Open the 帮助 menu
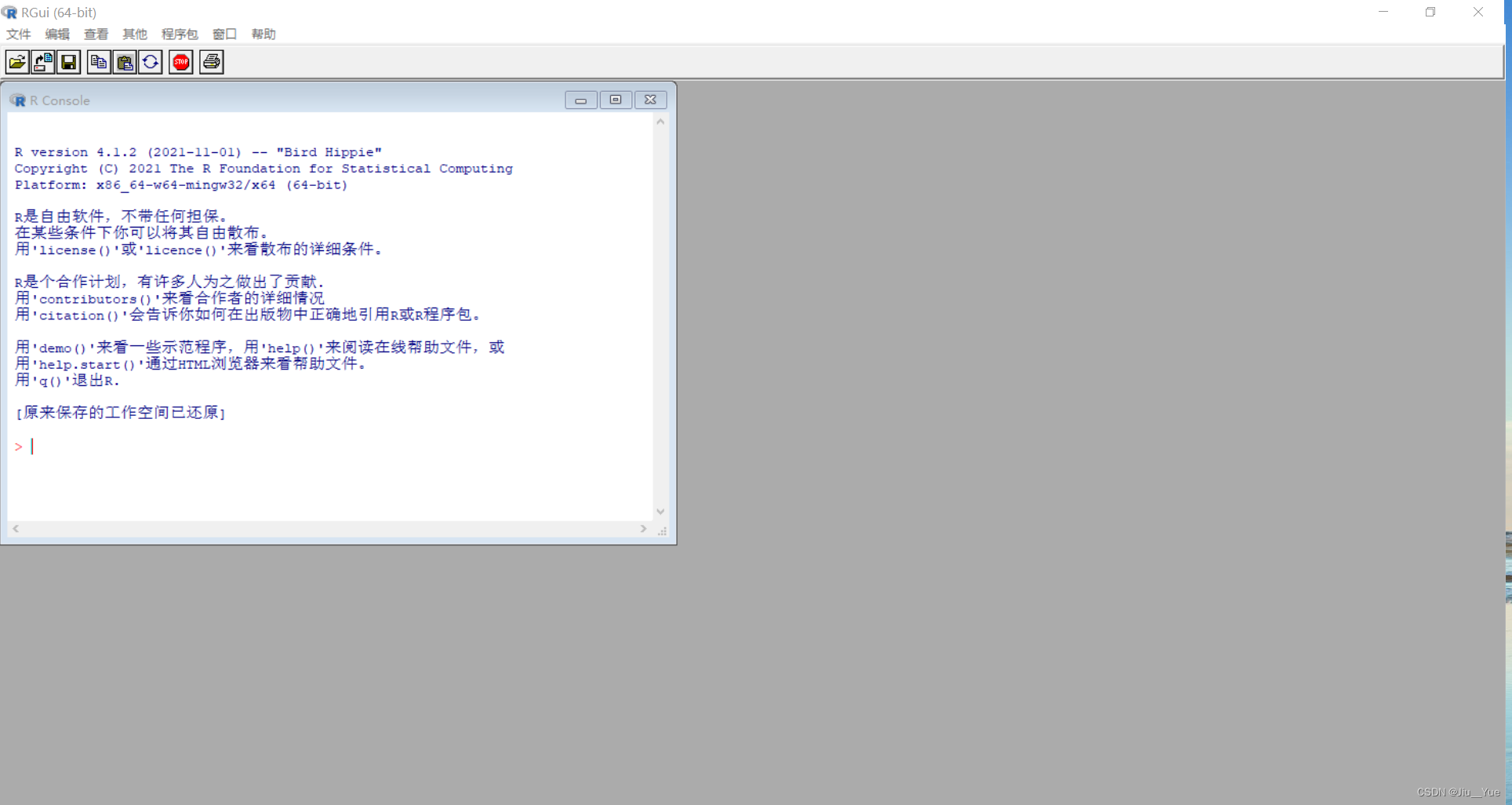The height and width of the screenshot is (805, 1512). (264, 35)
